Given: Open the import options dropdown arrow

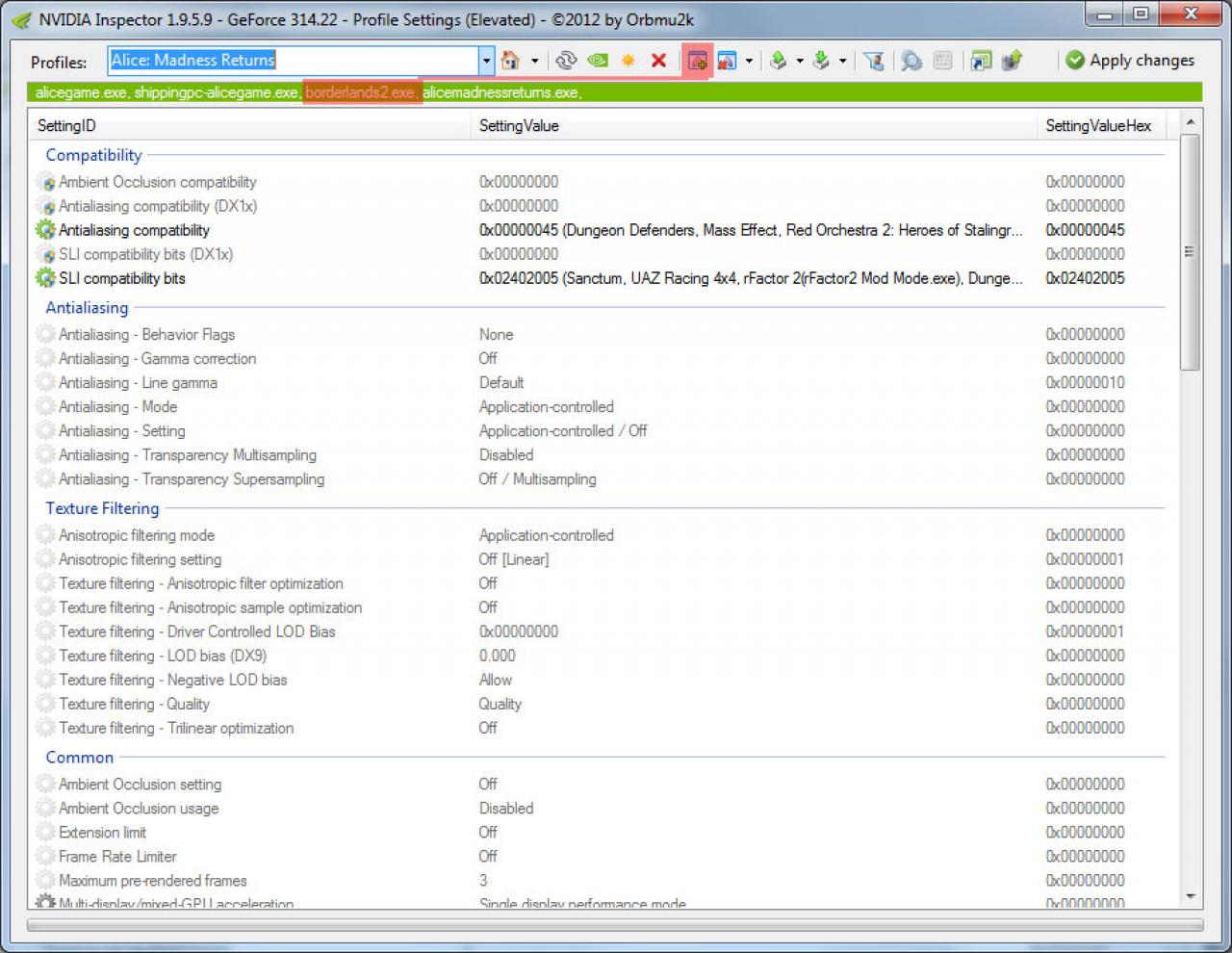Looking at the screenshot, I should [842, 61].
